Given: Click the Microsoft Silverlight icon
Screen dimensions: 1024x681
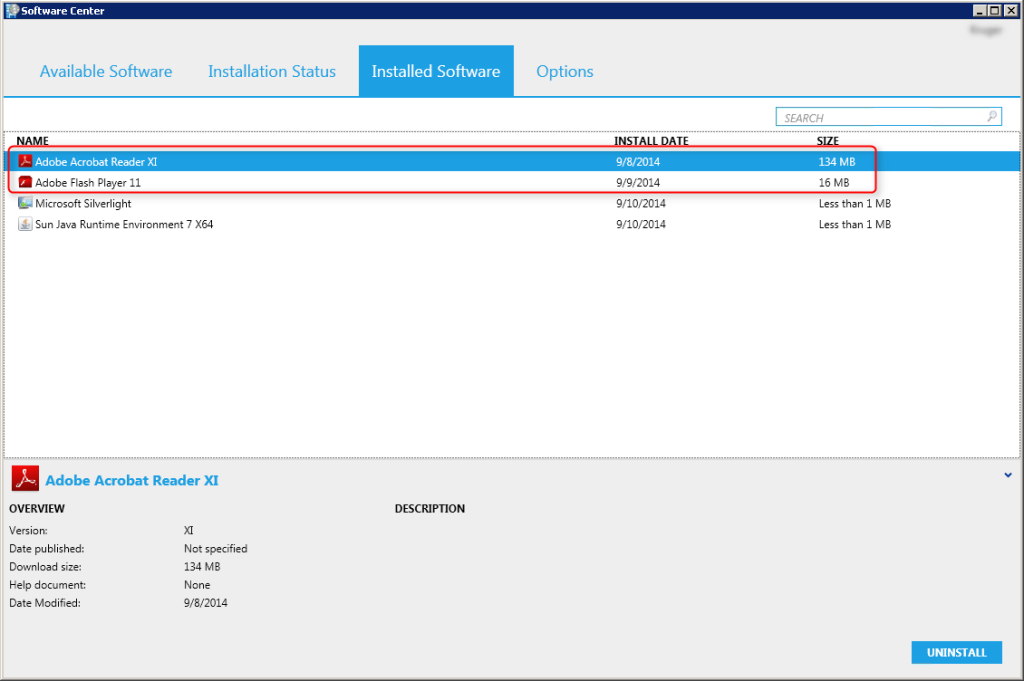Looking at the screenshot, I should pyautogui.click(x=25, y=203).
